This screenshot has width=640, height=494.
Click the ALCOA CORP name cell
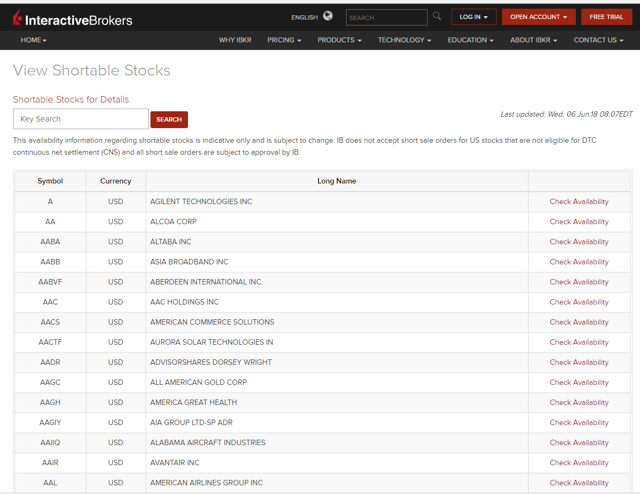(337, 222)
